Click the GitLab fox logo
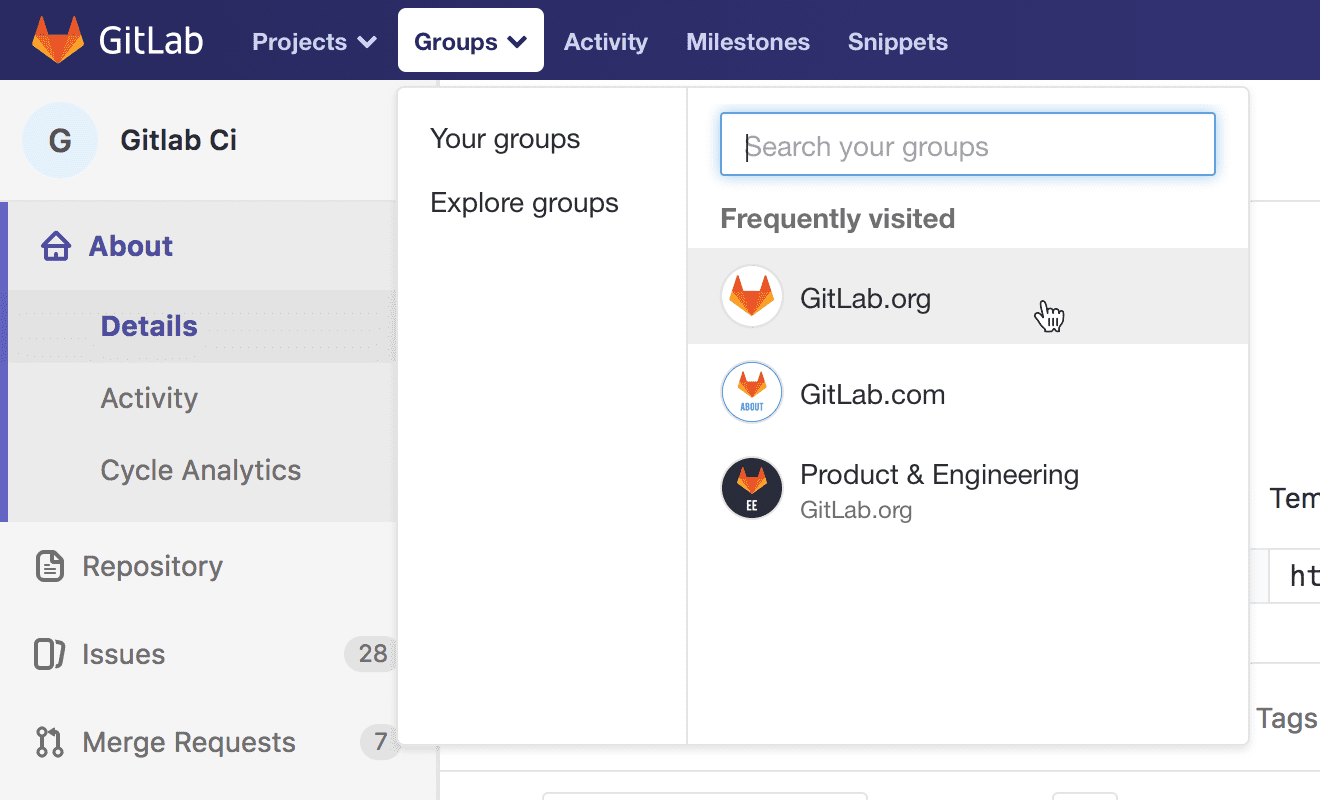Viewport: 1320px width, 800px height. pyautogui.click(x=56, y=39)
